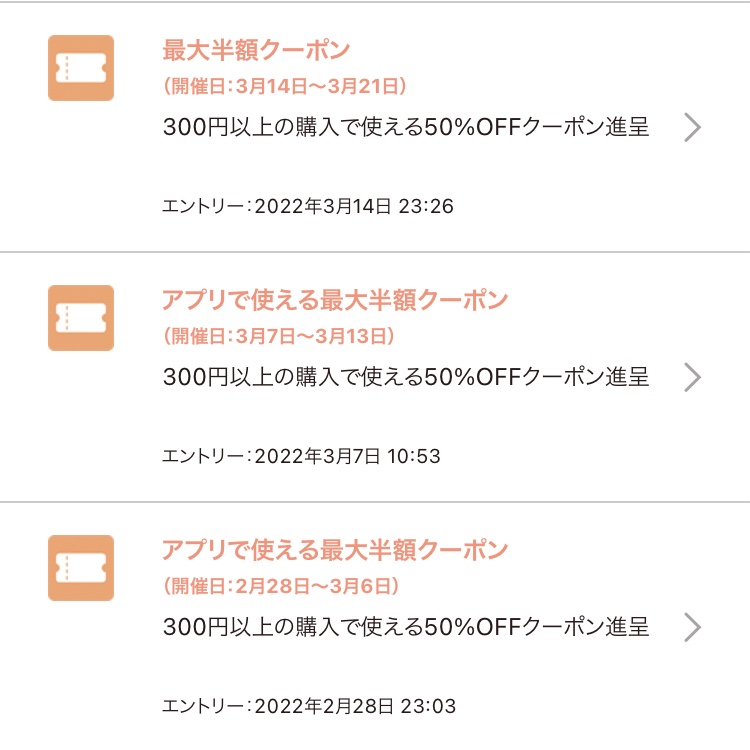750x750 pixels.
Task: Select the last coupon list row
Action: click(x=375, y=626)
